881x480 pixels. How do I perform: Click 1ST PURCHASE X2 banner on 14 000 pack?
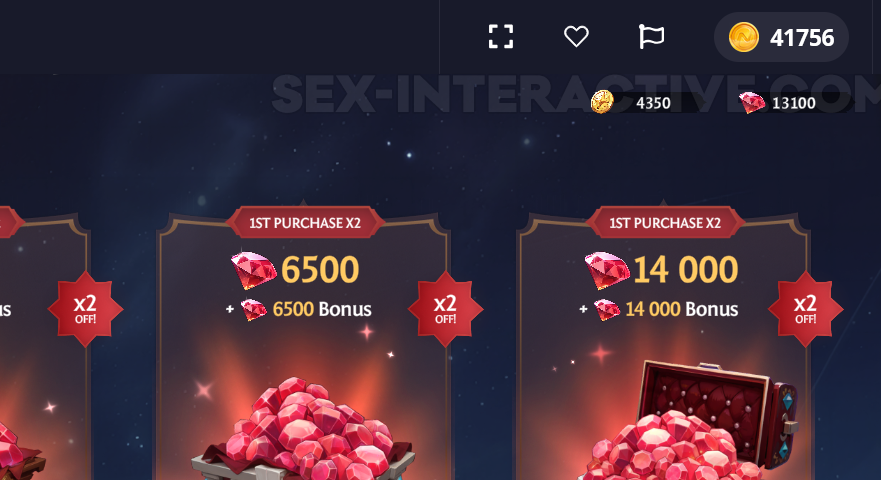pos(665,223)
